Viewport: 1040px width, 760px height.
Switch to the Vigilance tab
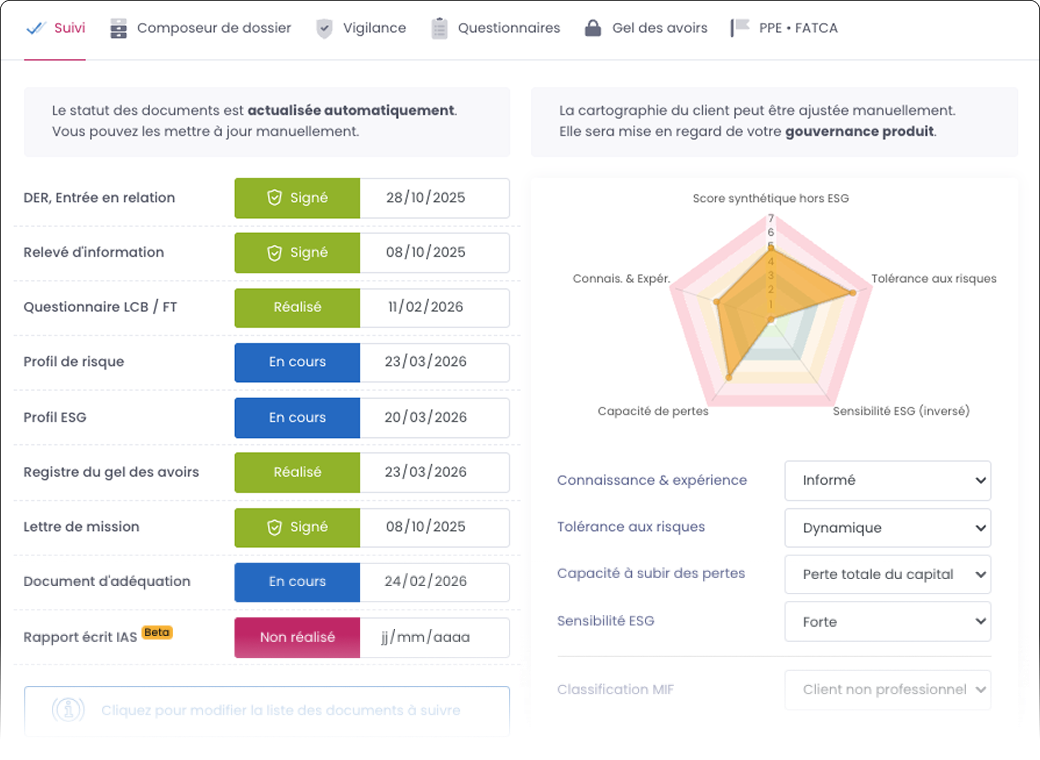(374, 28)
